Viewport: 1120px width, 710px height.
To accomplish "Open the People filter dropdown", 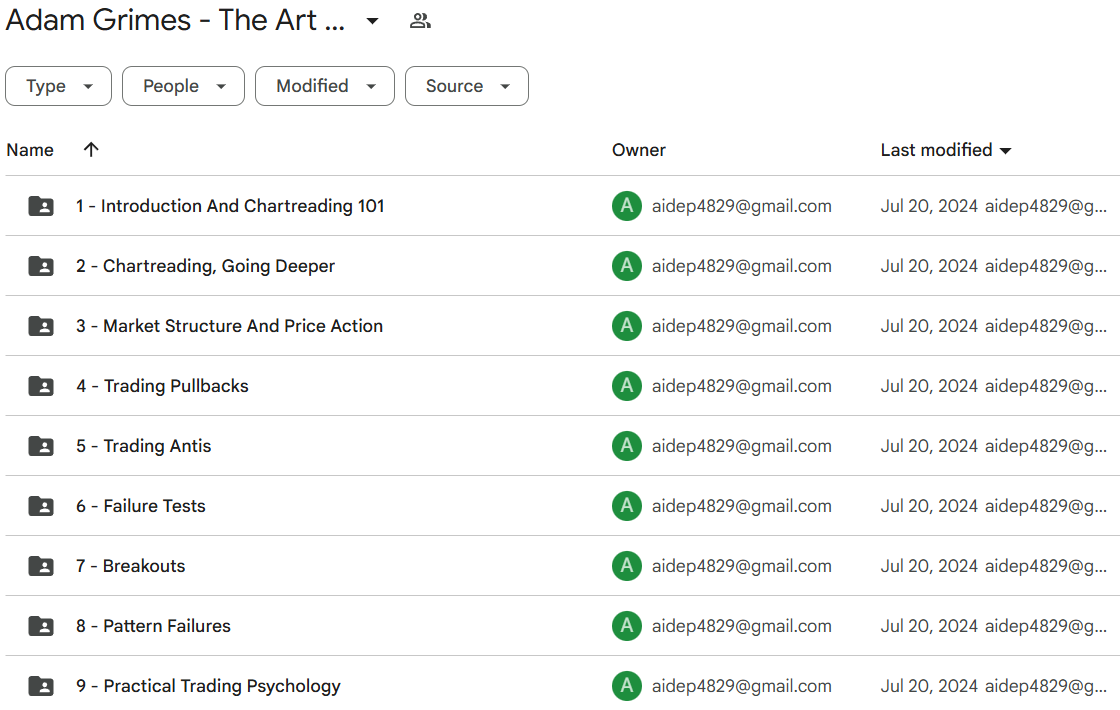I will click(184, 86).
